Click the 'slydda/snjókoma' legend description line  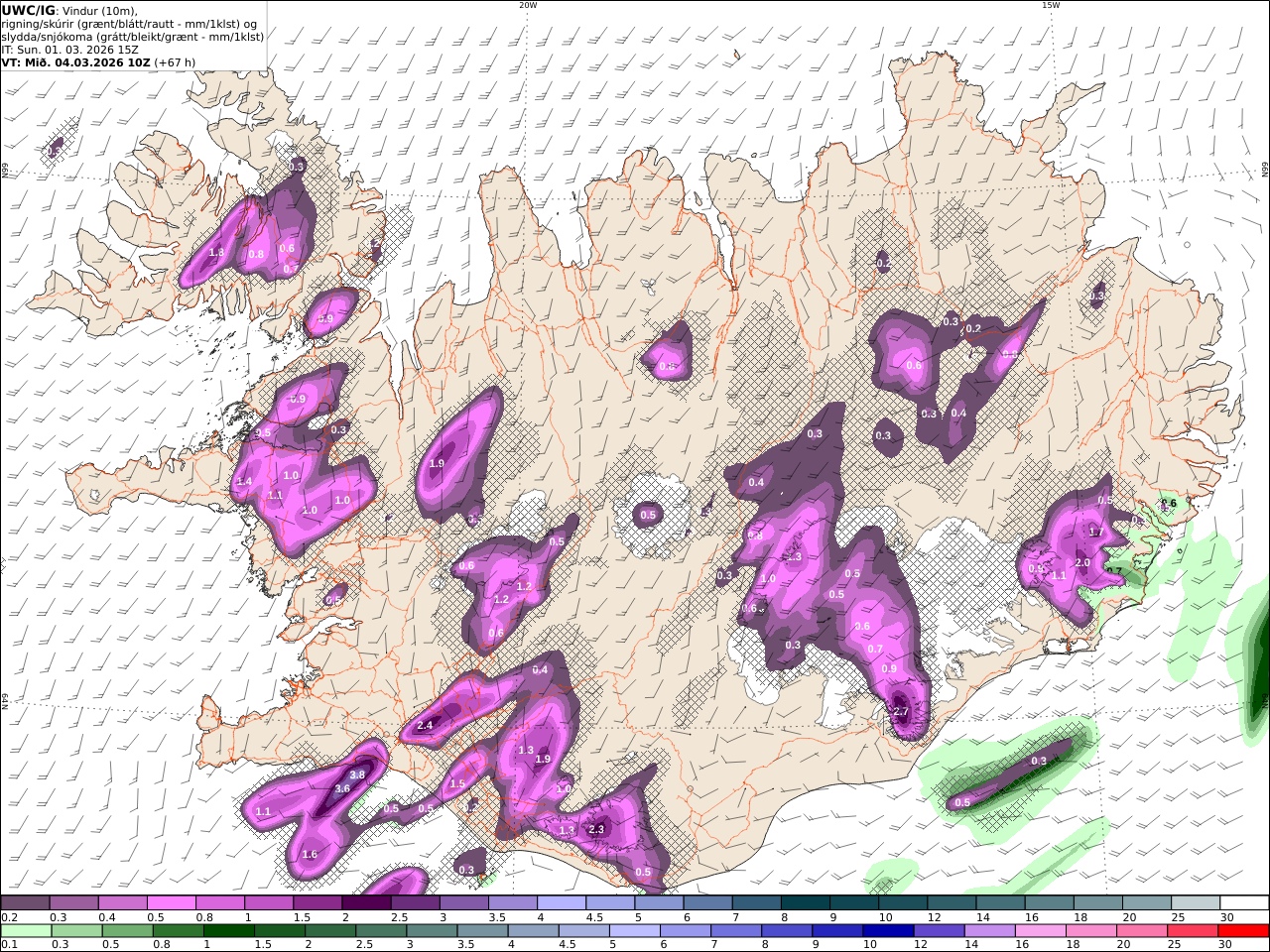click(x=133, y=37)
